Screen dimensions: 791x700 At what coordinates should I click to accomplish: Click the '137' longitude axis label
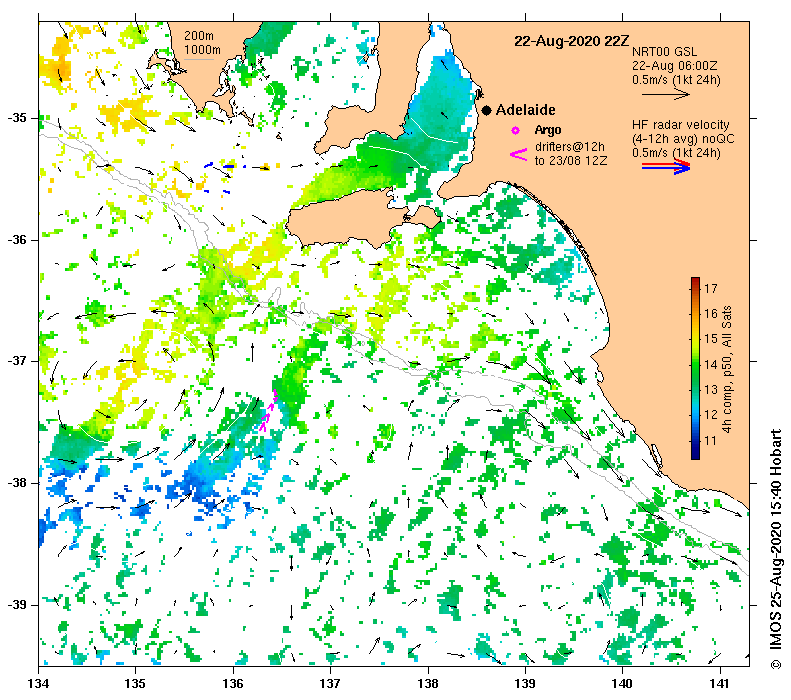pyautogui.click(x=330, y=684)
